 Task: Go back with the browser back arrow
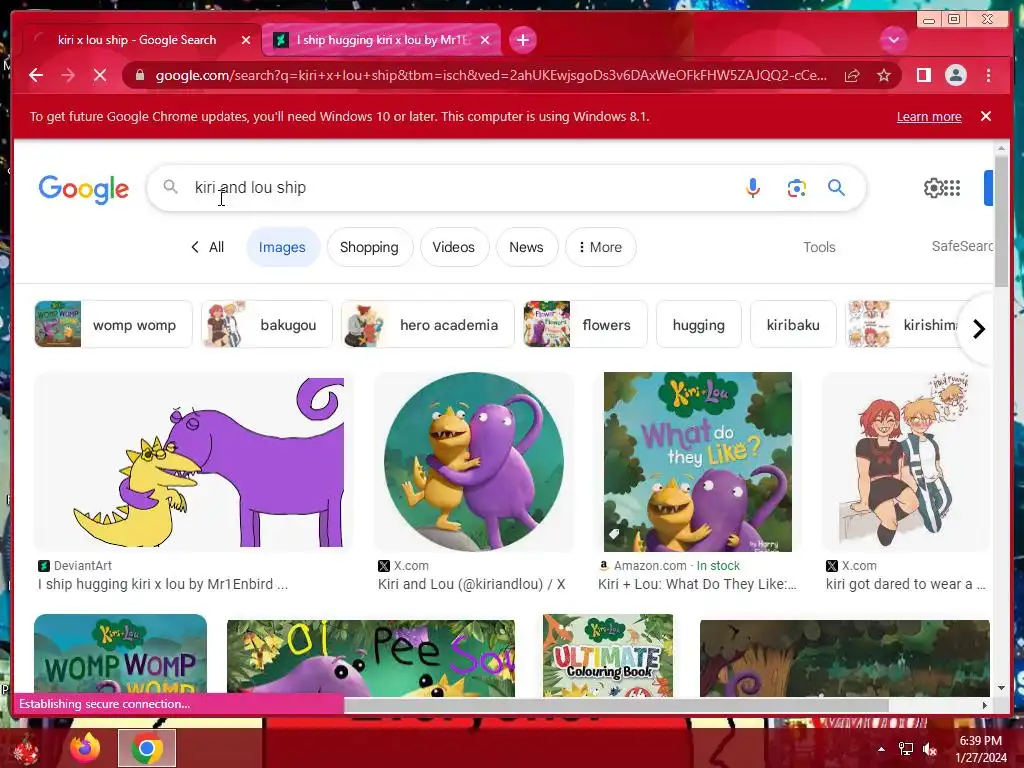(x=36, y=76)
